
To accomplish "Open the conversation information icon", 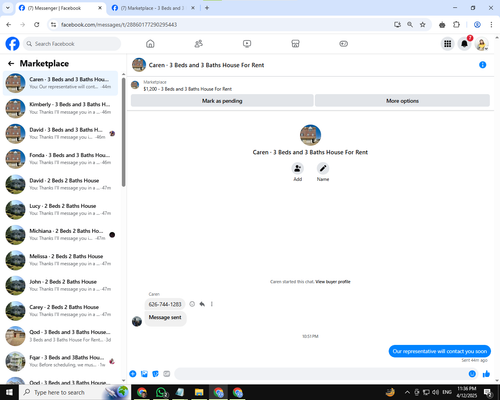I will pyautogui.click(x=482, y=65).
